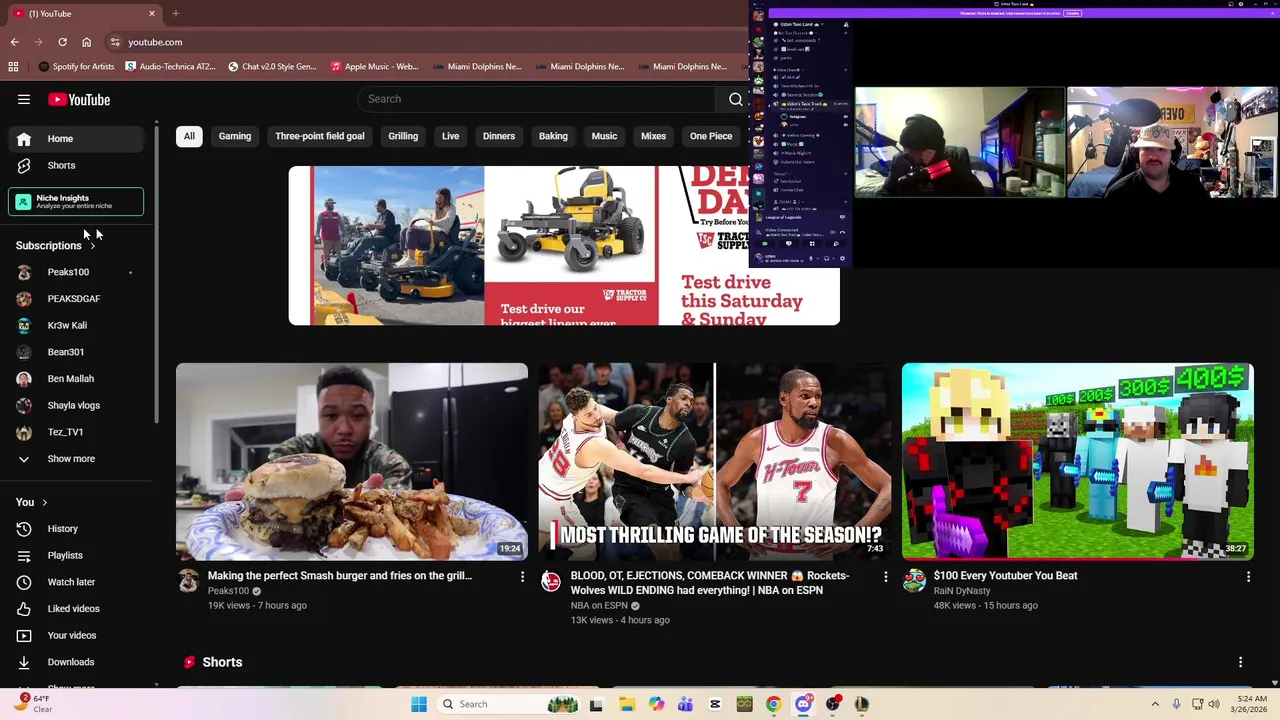1280x720 pixels.
Task: Select the One Piece filter chip
Action: tap(711, 136)
